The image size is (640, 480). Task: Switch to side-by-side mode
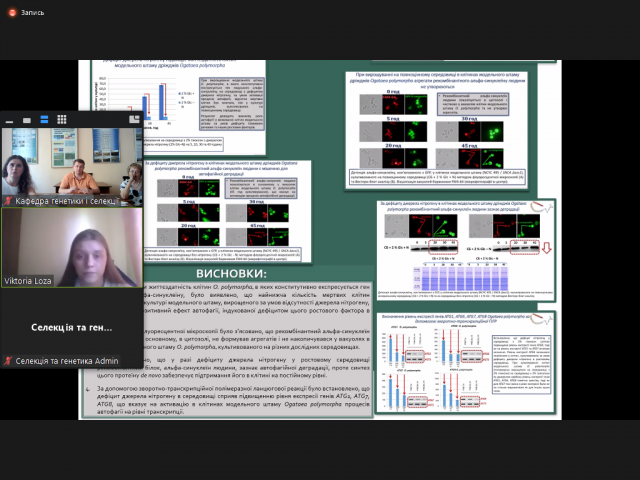click(134, 119)
